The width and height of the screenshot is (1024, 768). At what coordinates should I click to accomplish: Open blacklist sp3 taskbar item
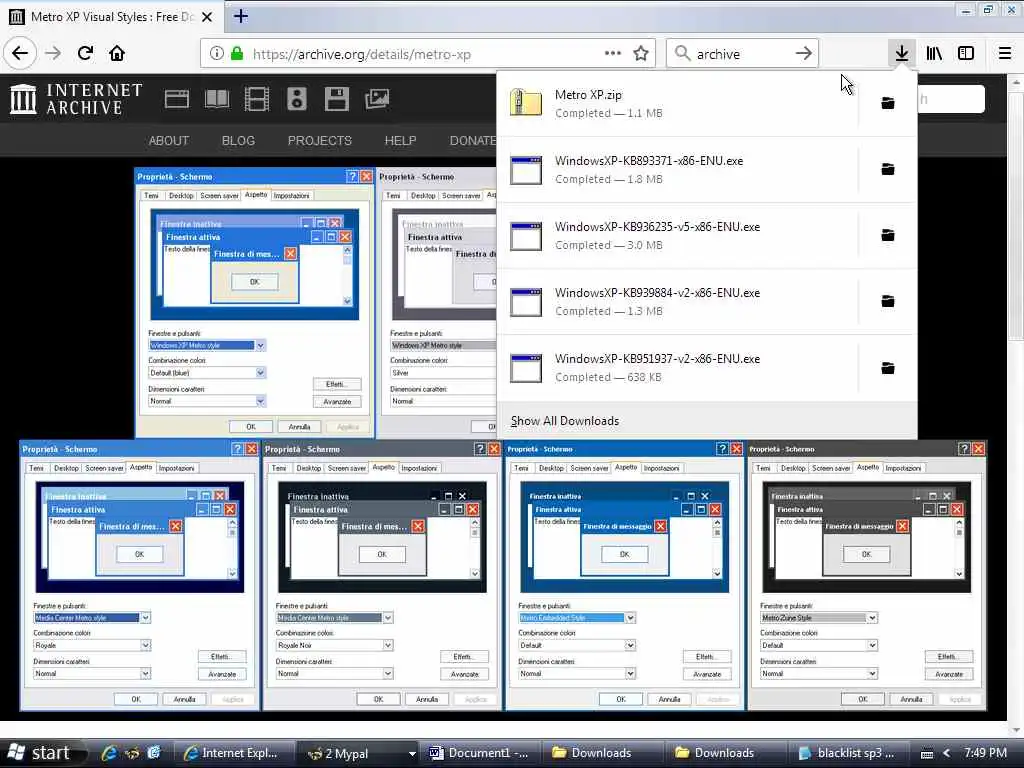(x=846, y=753)
